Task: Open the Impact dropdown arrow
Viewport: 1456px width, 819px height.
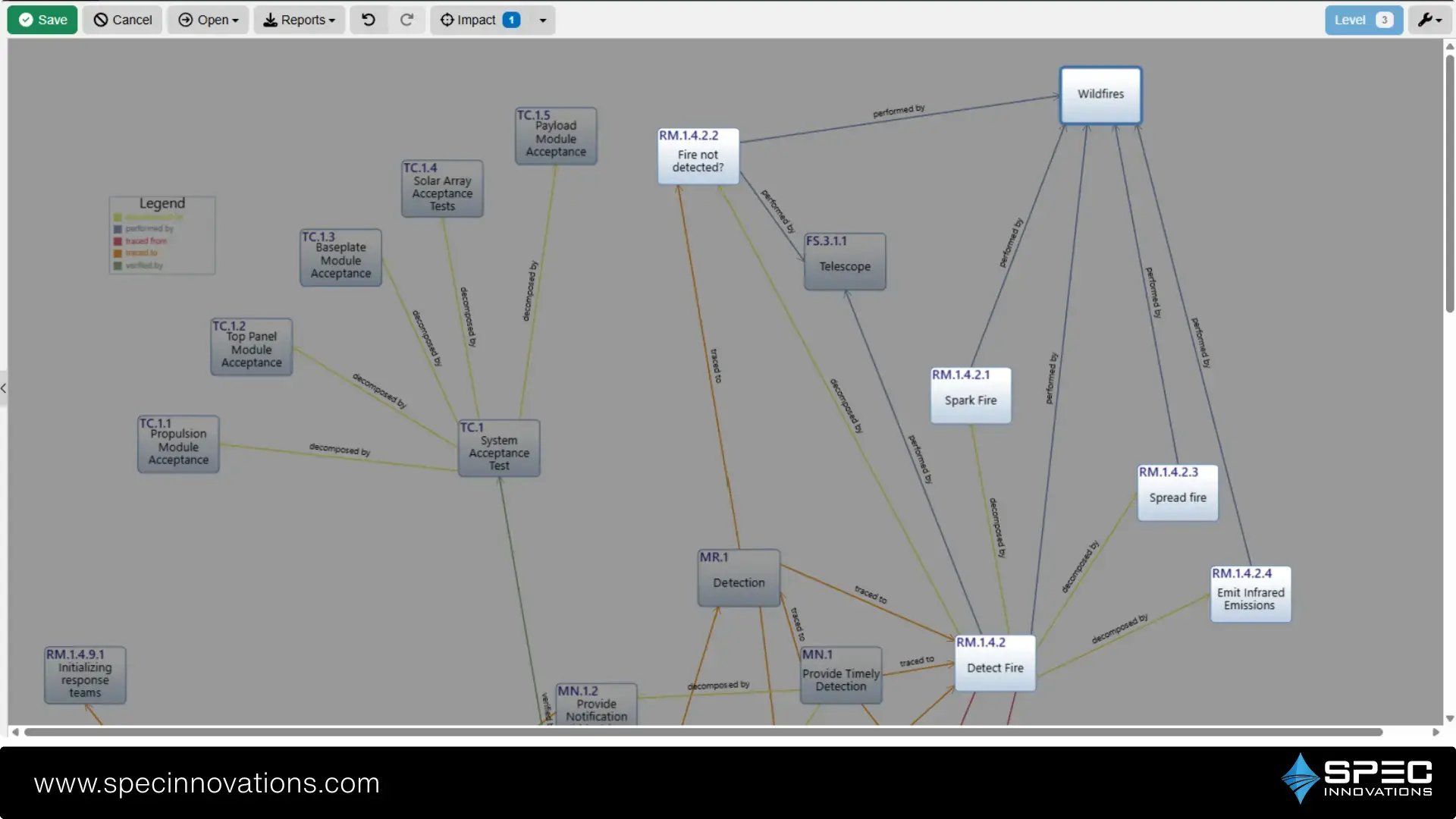Action: pos(541,20)
